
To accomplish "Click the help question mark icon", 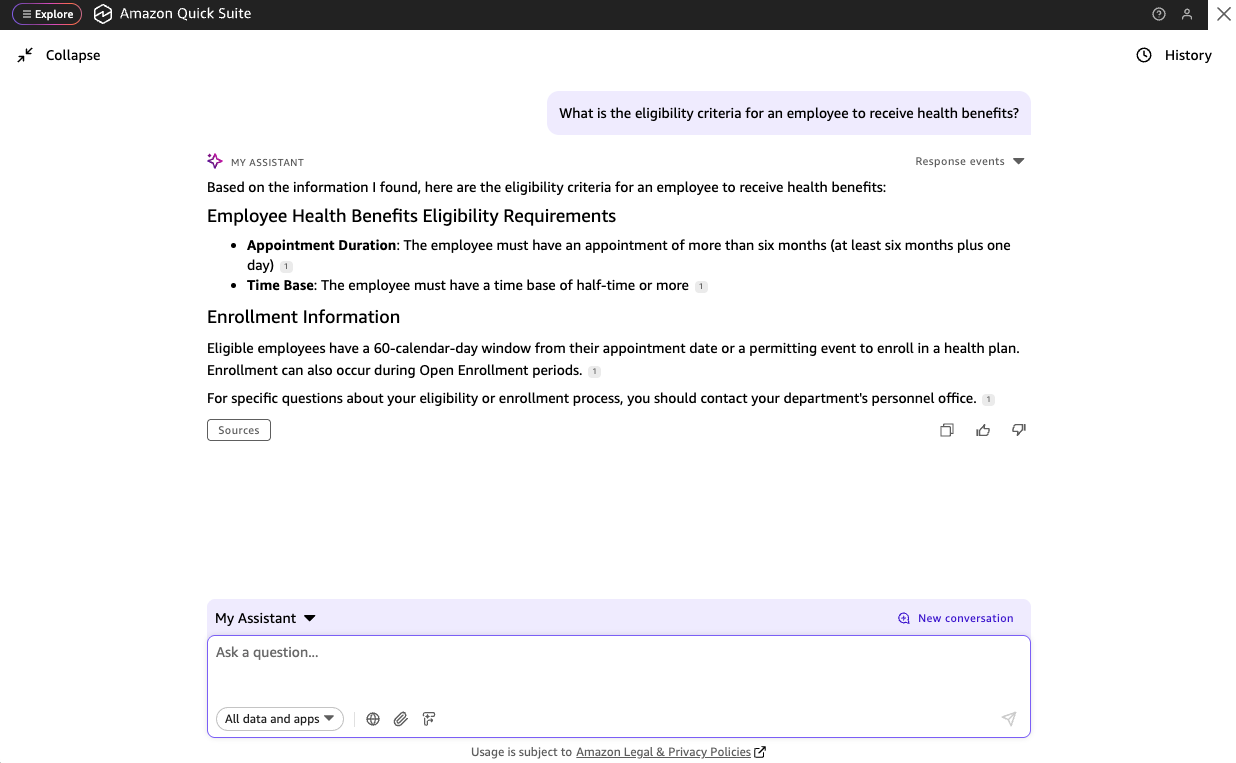I will (1159, 14).
